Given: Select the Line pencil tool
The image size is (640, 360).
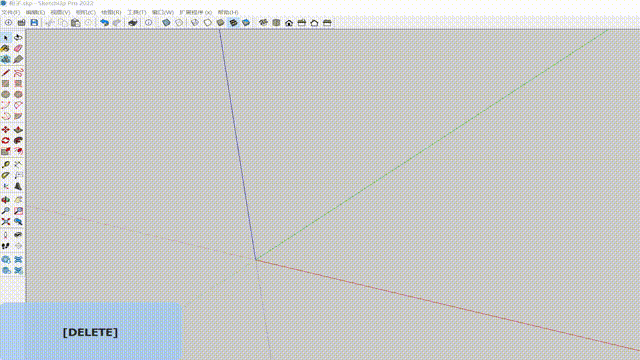Looking at the screenshot, I should [x=6, y=73].
